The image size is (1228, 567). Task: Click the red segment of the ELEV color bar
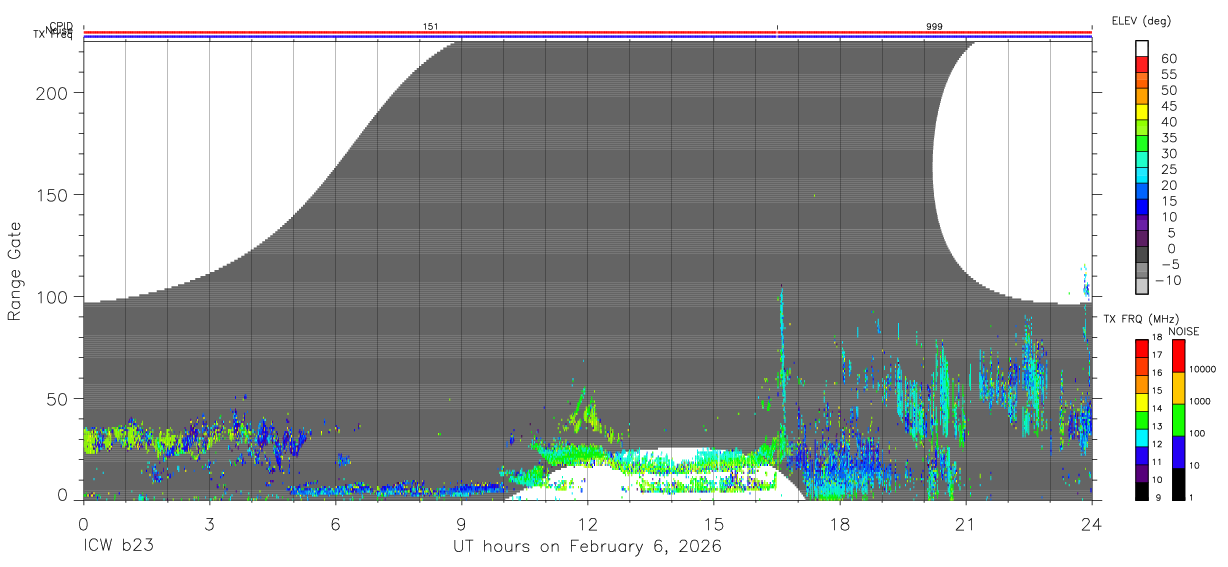click(x=1143, y=63)
